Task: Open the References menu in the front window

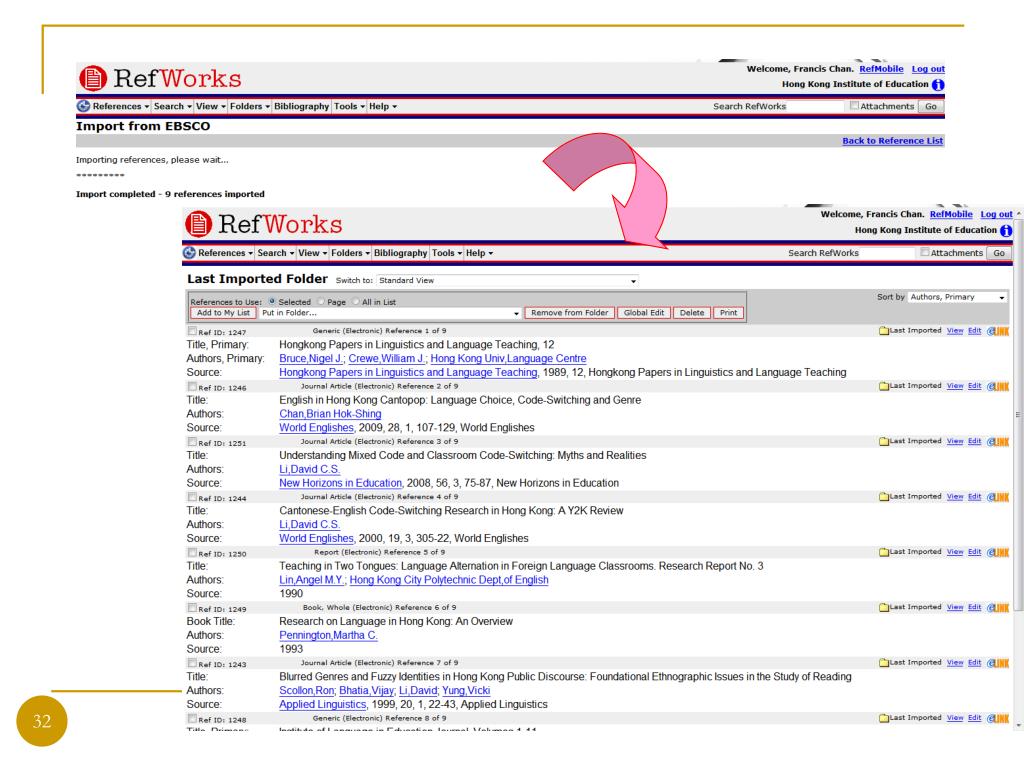Action: [x=225, y=253]
